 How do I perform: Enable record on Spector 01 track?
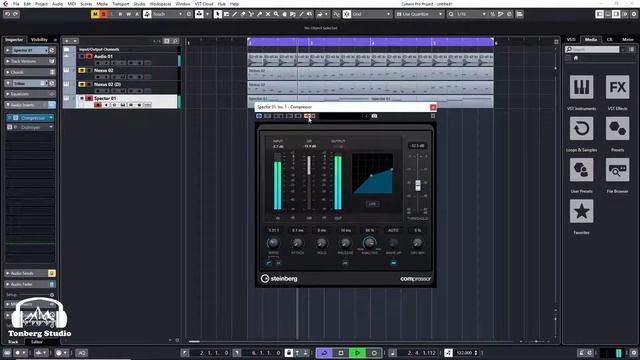[x=98, y=105]
